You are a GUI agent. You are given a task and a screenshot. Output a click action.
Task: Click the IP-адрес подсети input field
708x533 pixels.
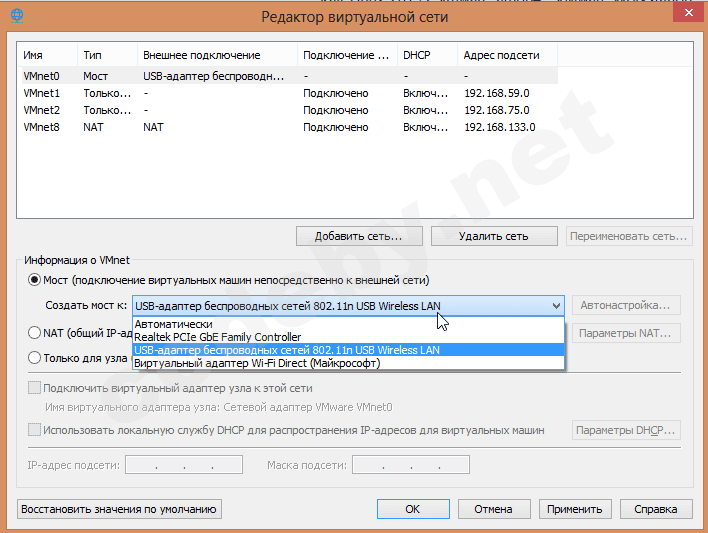184,465
